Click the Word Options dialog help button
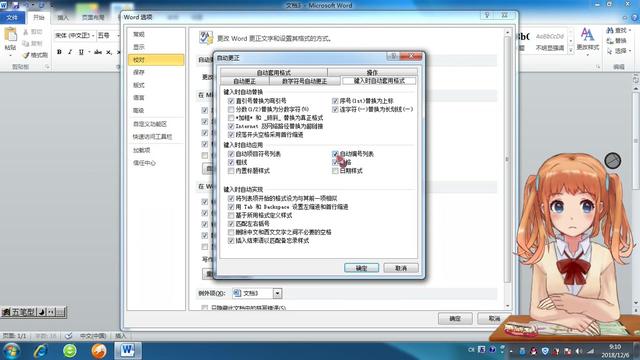 [487, 15]
